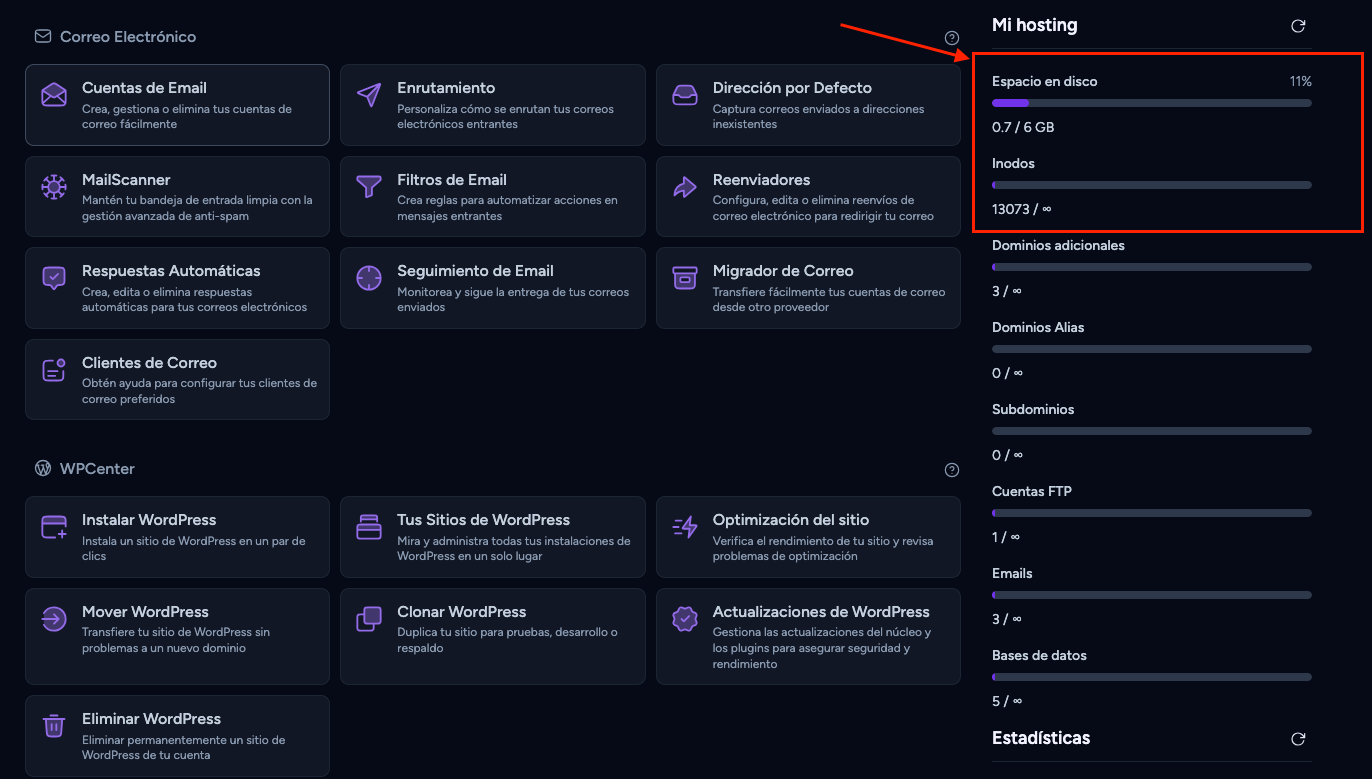Click the Eliminar WordPress trash icon
This screenshot has width=1372, height=779.
point(54,726)
